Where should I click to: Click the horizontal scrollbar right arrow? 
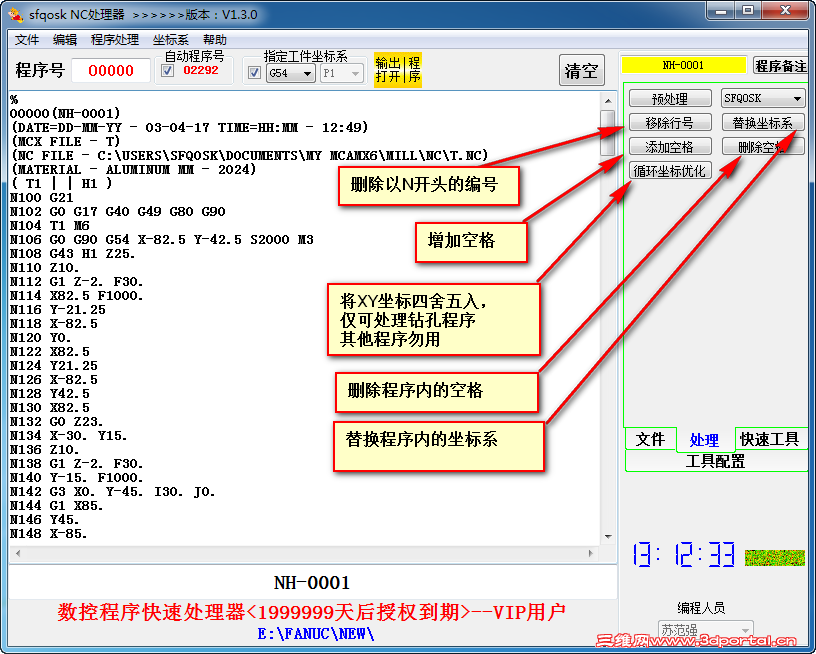coord(591,554)
